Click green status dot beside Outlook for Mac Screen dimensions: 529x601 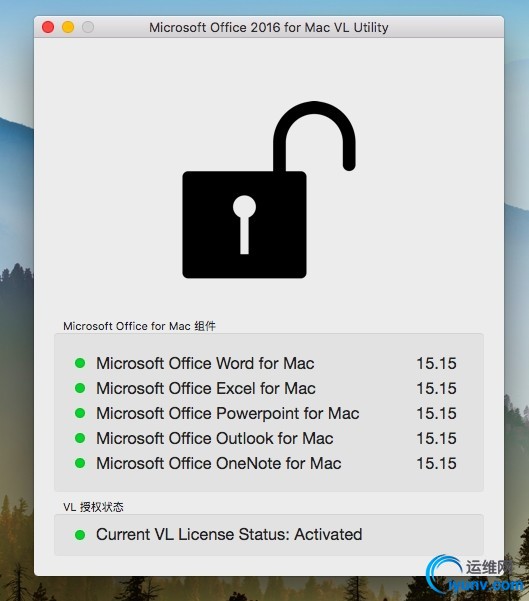(80, 438)
